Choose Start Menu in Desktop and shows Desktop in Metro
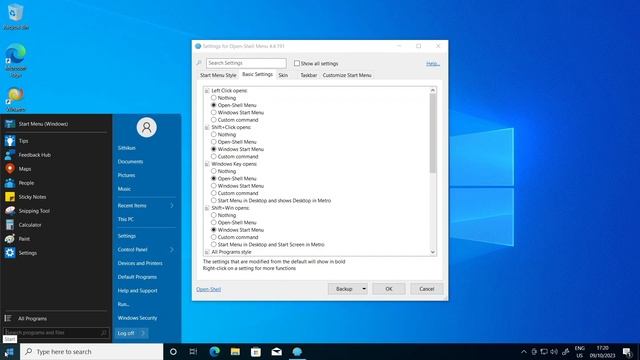Image resolution: width=640 pixels, height=360 pixels. click(x=213, y=200)
